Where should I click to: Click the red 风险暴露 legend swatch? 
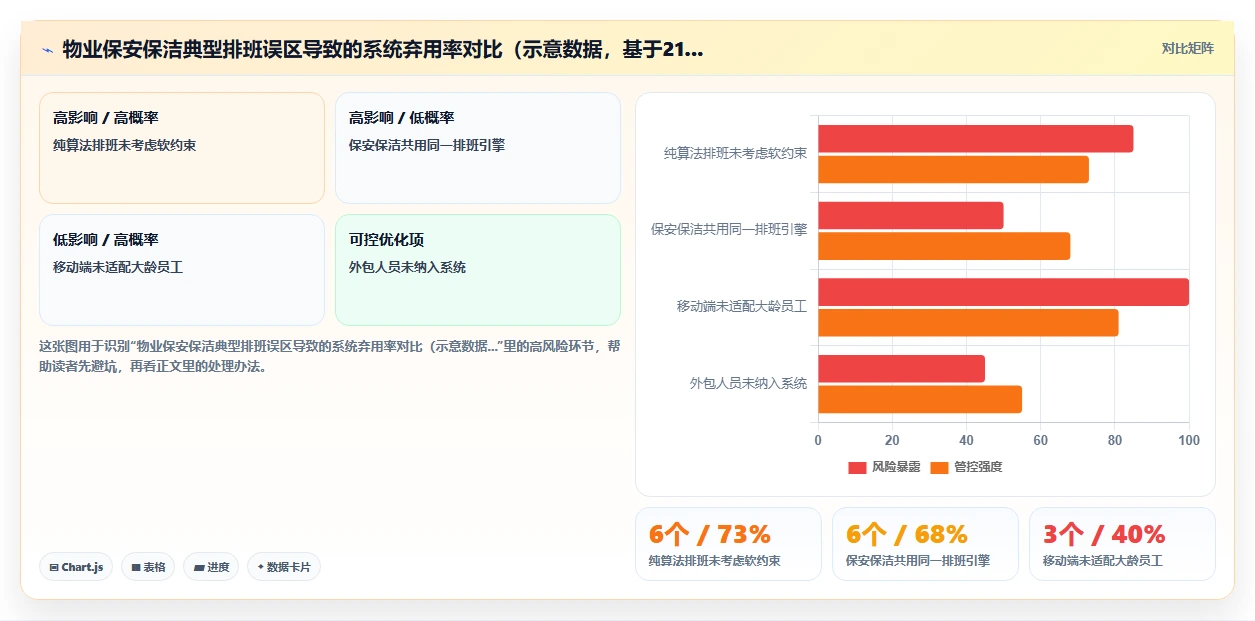pos(857,468)
